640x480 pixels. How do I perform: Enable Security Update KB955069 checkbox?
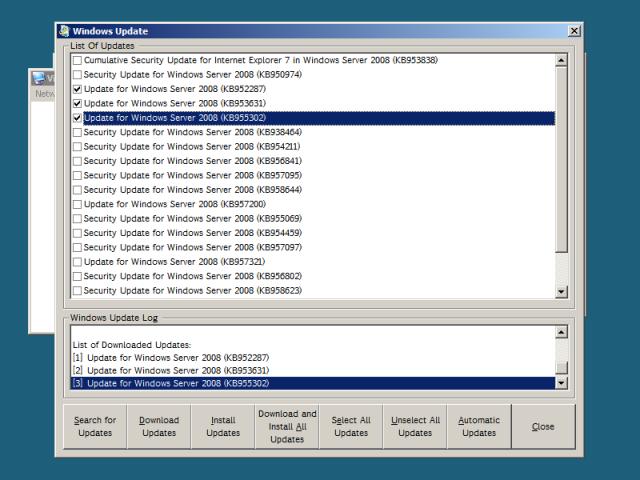click(77, 219)
